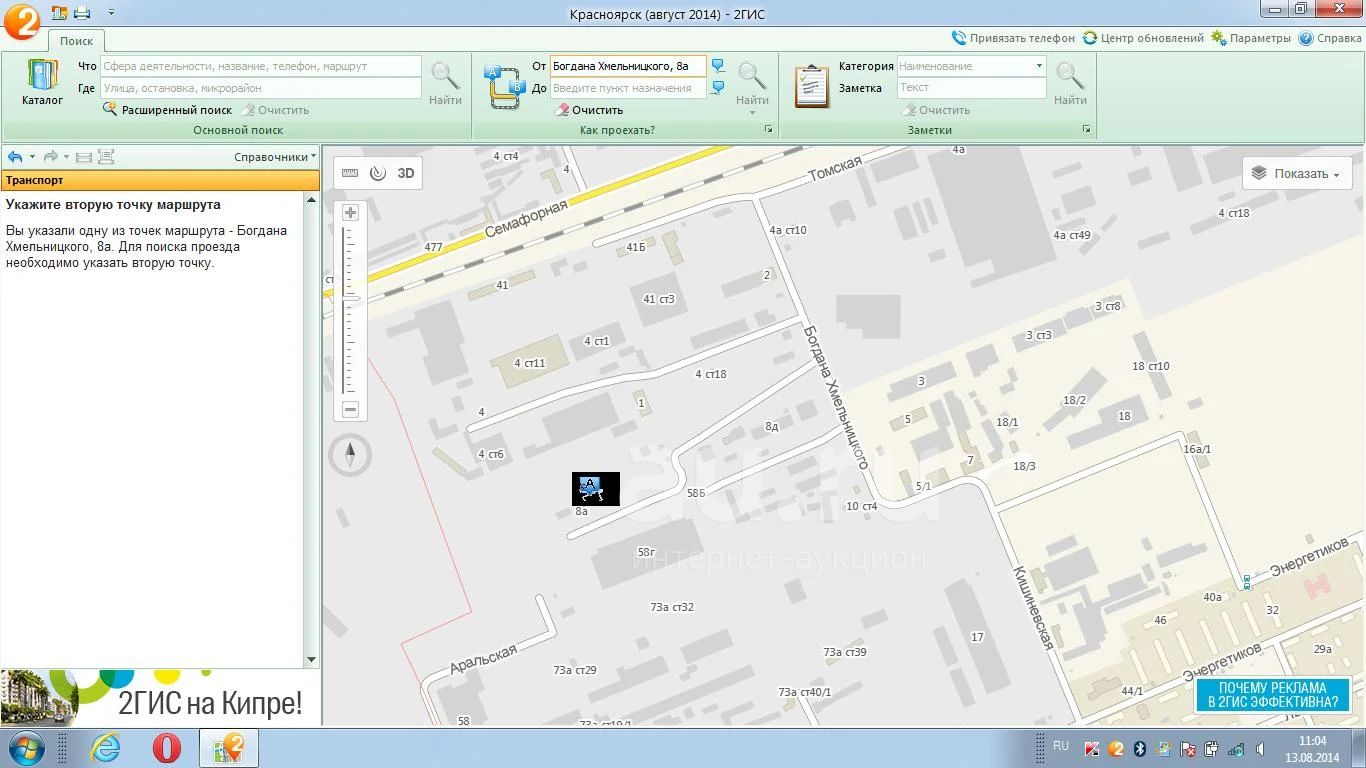Click the Bluetooth tray icon
The width and height of the screenshot is (1366, 768).
(1139, 749)
